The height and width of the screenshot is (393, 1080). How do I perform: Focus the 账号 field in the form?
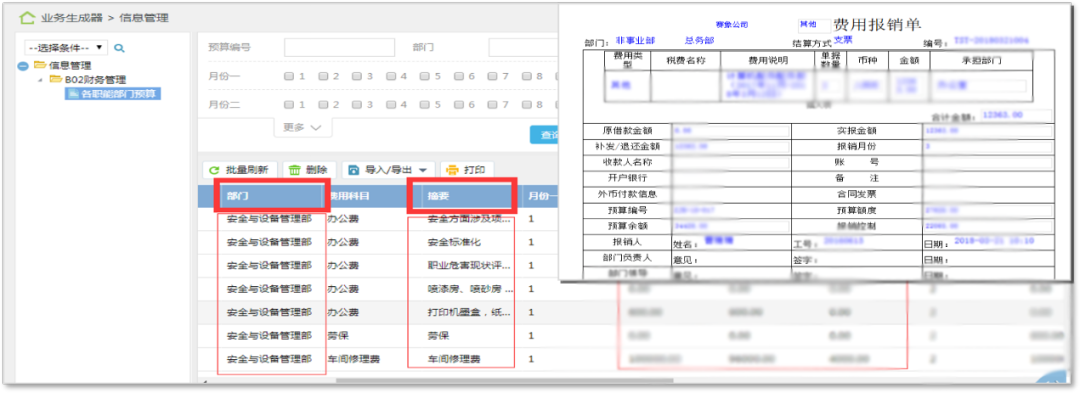[988, 162]
